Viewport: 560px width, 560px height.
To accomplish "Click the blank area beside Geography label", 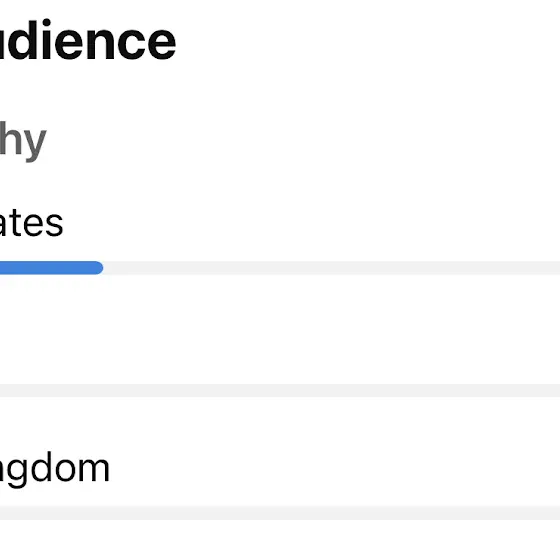I will 304,140.
